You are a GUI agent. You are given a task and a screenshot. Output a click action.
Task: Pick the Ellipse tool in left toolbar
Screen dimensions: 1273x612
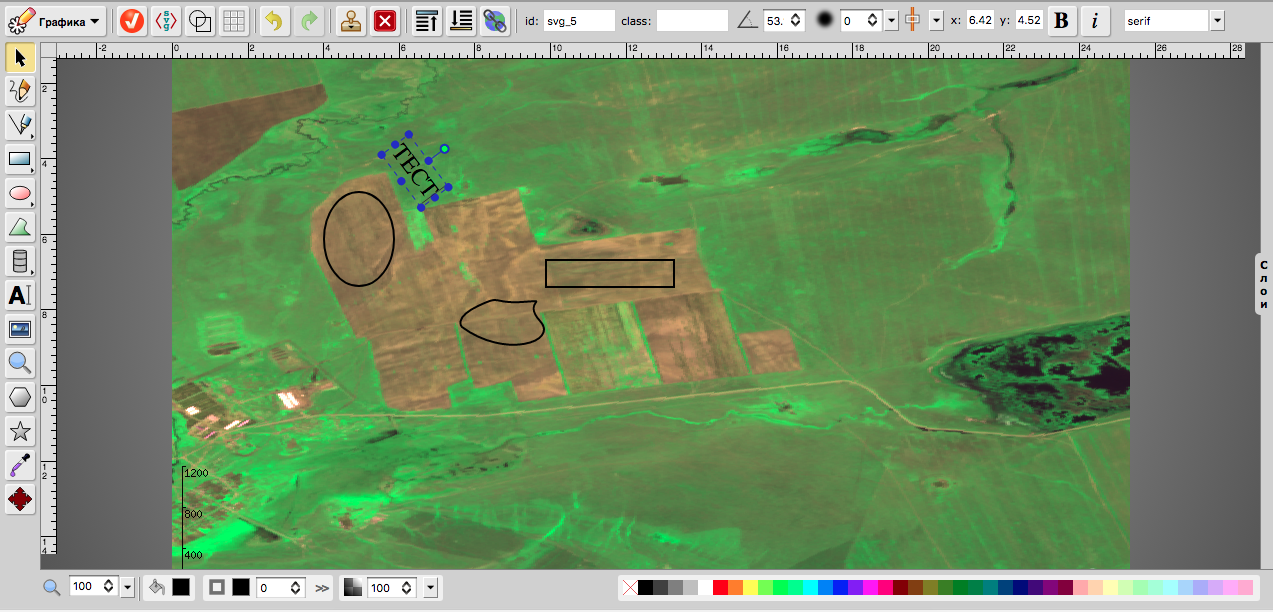pos(20,193)
